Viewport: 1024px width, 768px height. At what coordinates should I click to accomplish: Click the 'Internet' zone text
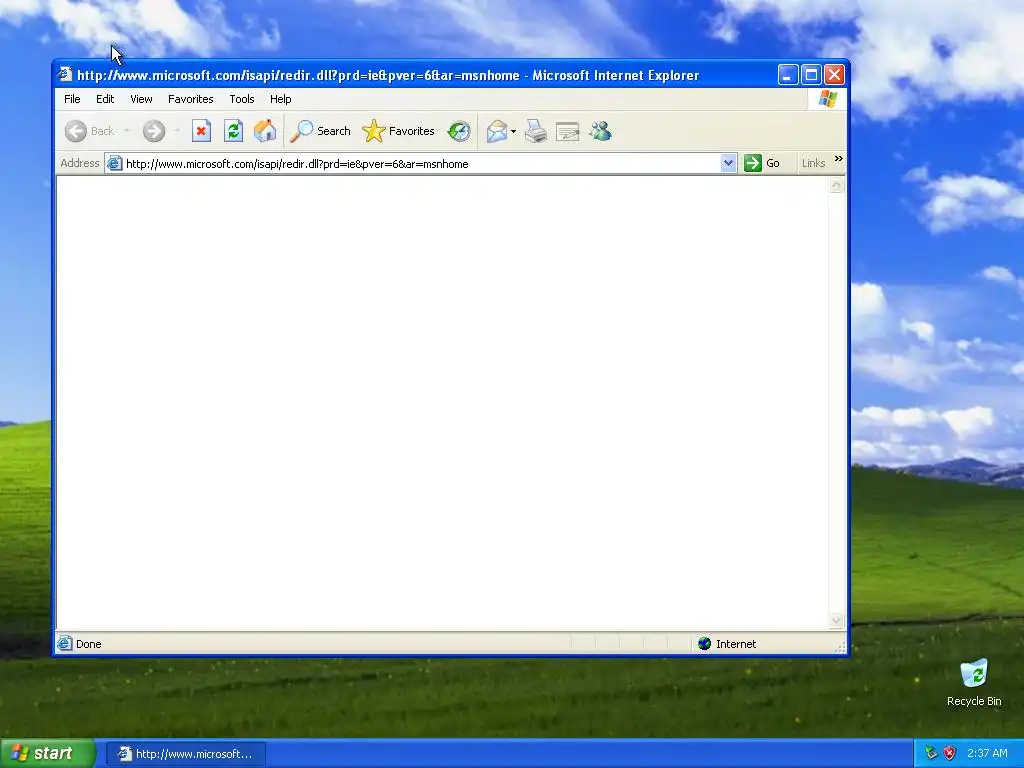pos(736,644)
